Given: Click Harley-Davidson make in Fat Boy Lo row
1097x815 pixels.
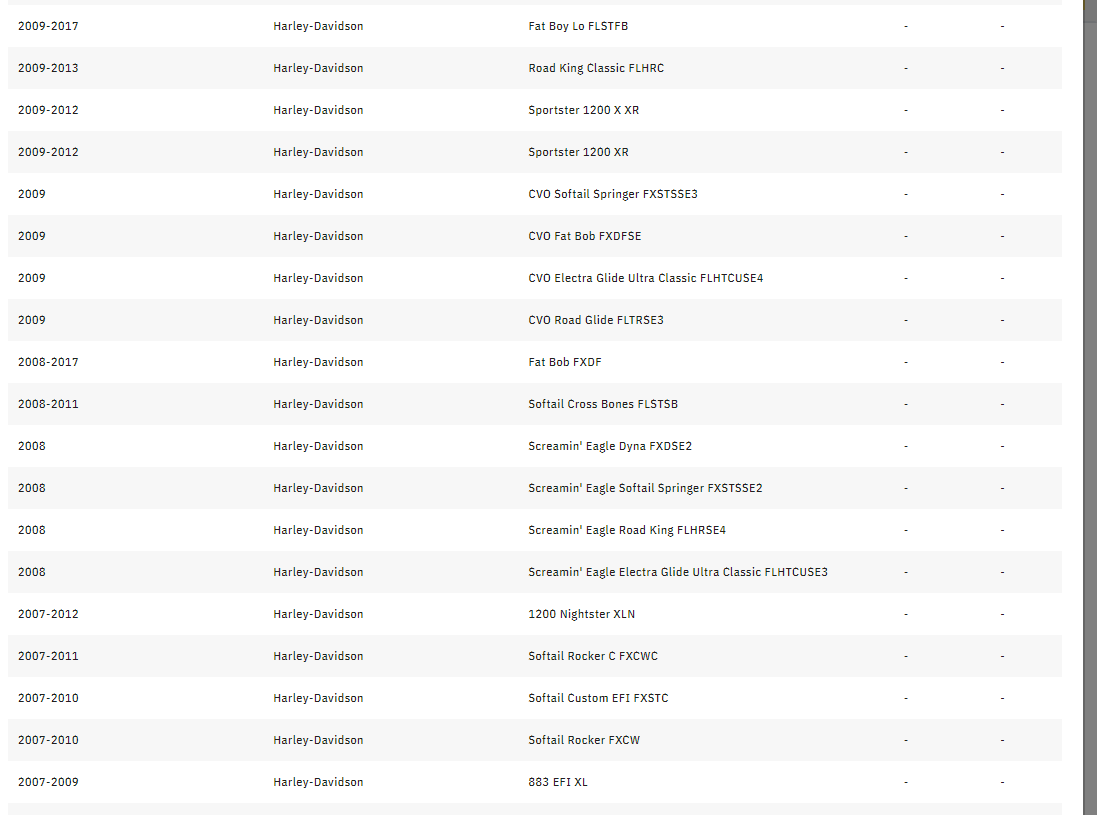Looking at the screenshot, I should click(318, 26).
